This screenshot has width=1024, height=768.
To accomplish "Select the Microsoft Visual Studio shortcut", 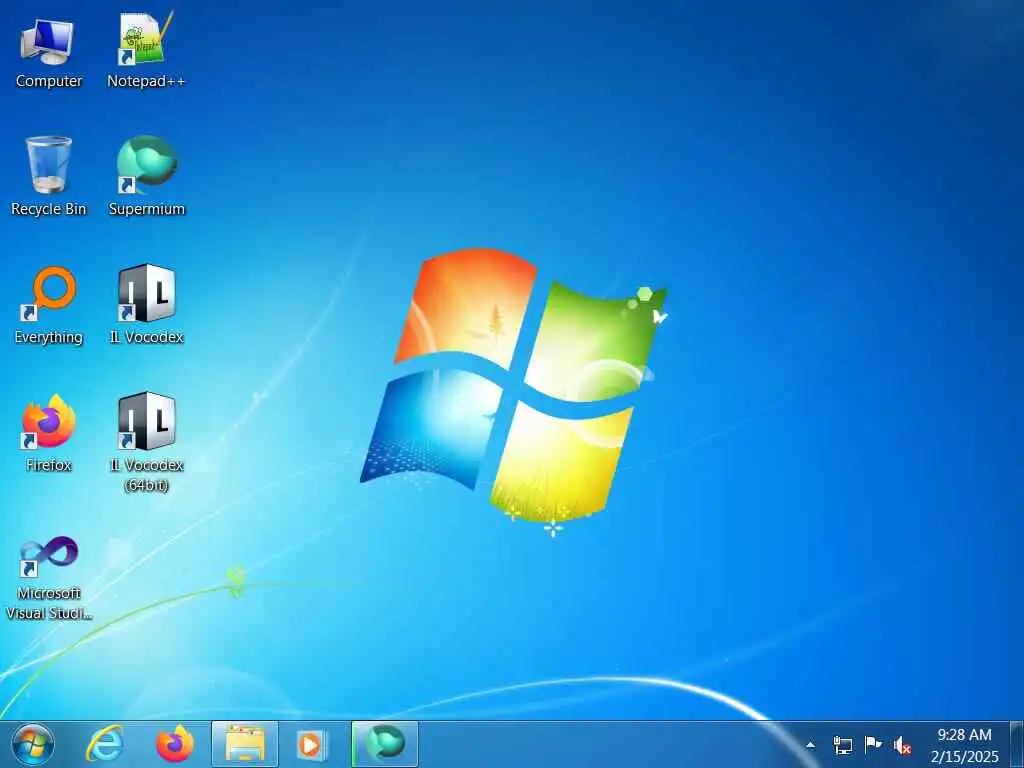I will click(x=48, y=579).
